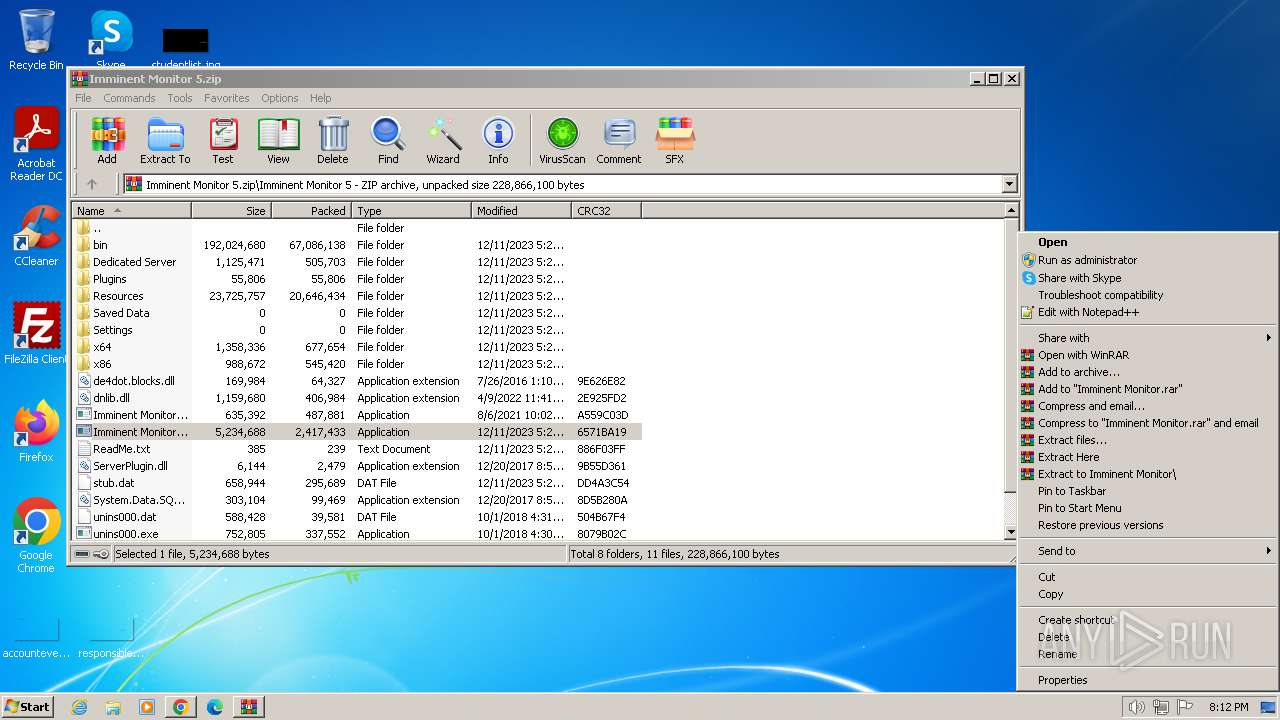Open Google Chrome desktop shortcut

coord(36,535)
